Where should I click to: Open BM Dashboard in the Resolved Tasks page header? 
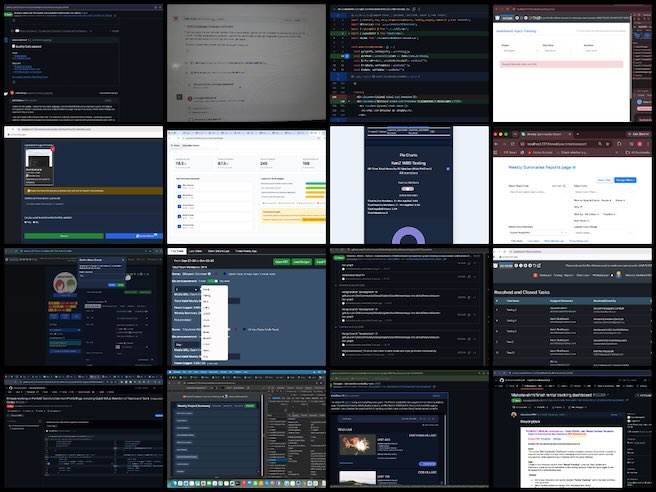600,275
